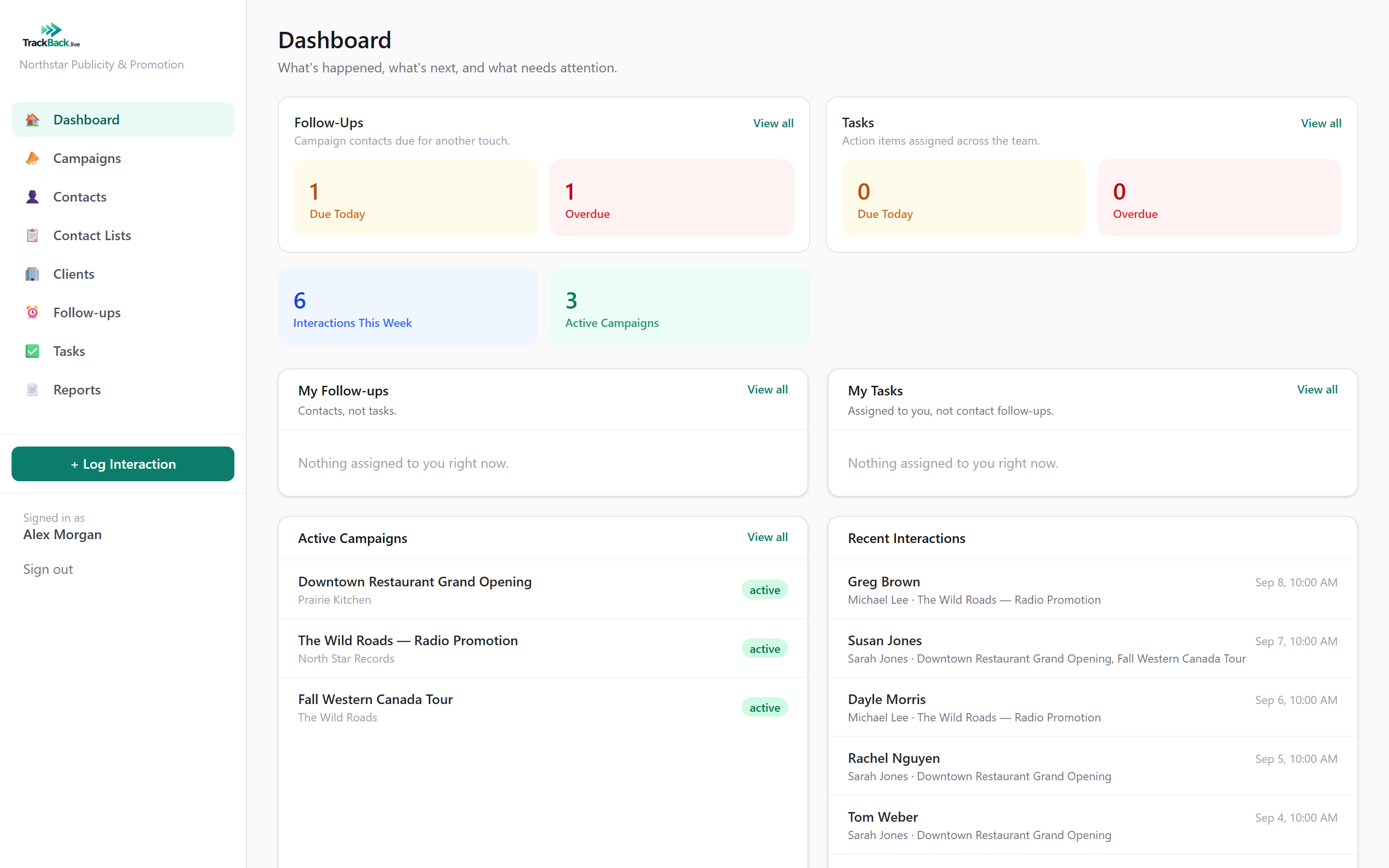The width and height of the screenshot is (1389, 868).
Task: Click the Prairie Kitchen client name
Action: tap(335, 599)
